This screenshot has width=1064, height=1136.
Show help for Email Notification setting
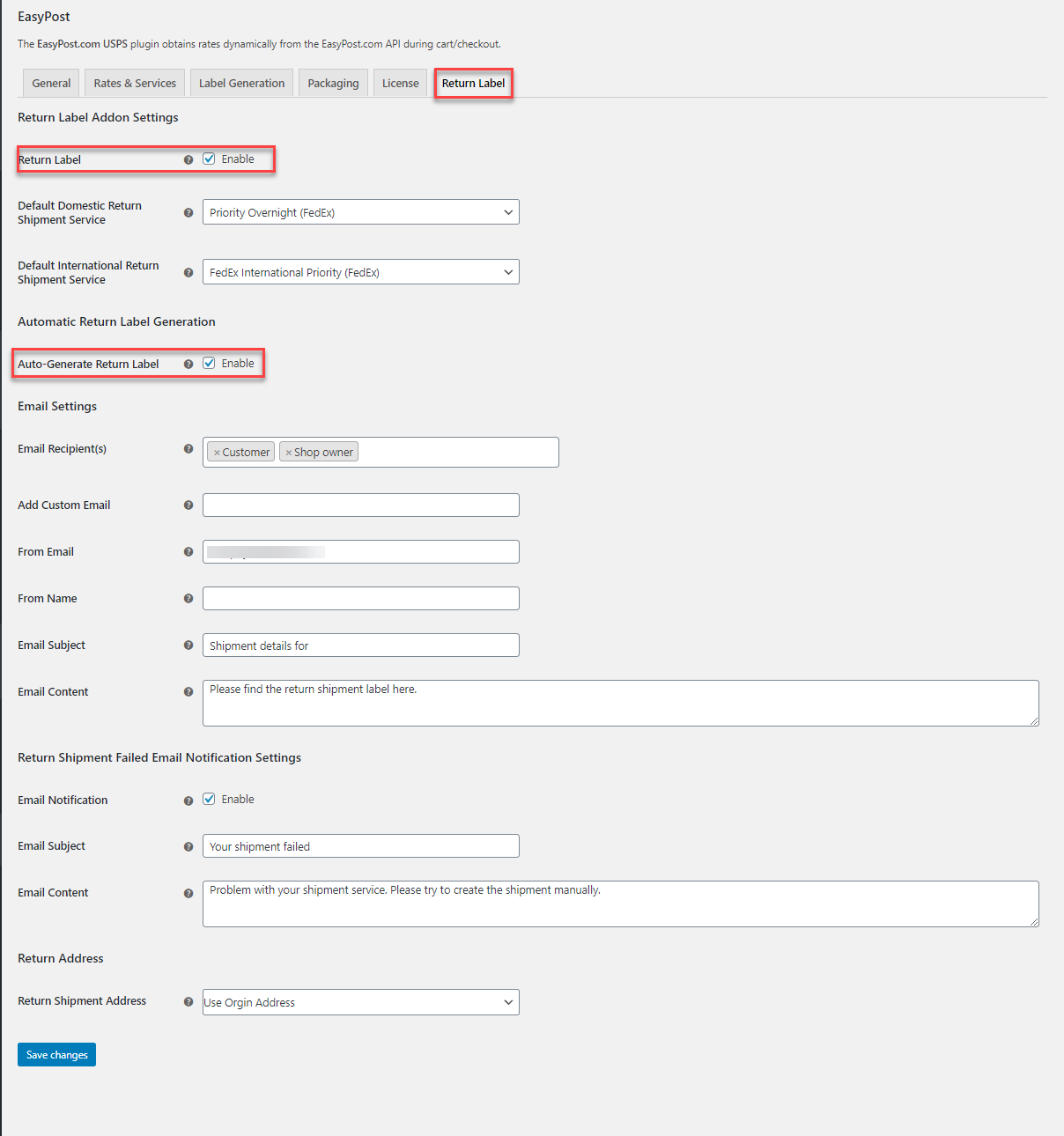(x=188, y=800)
